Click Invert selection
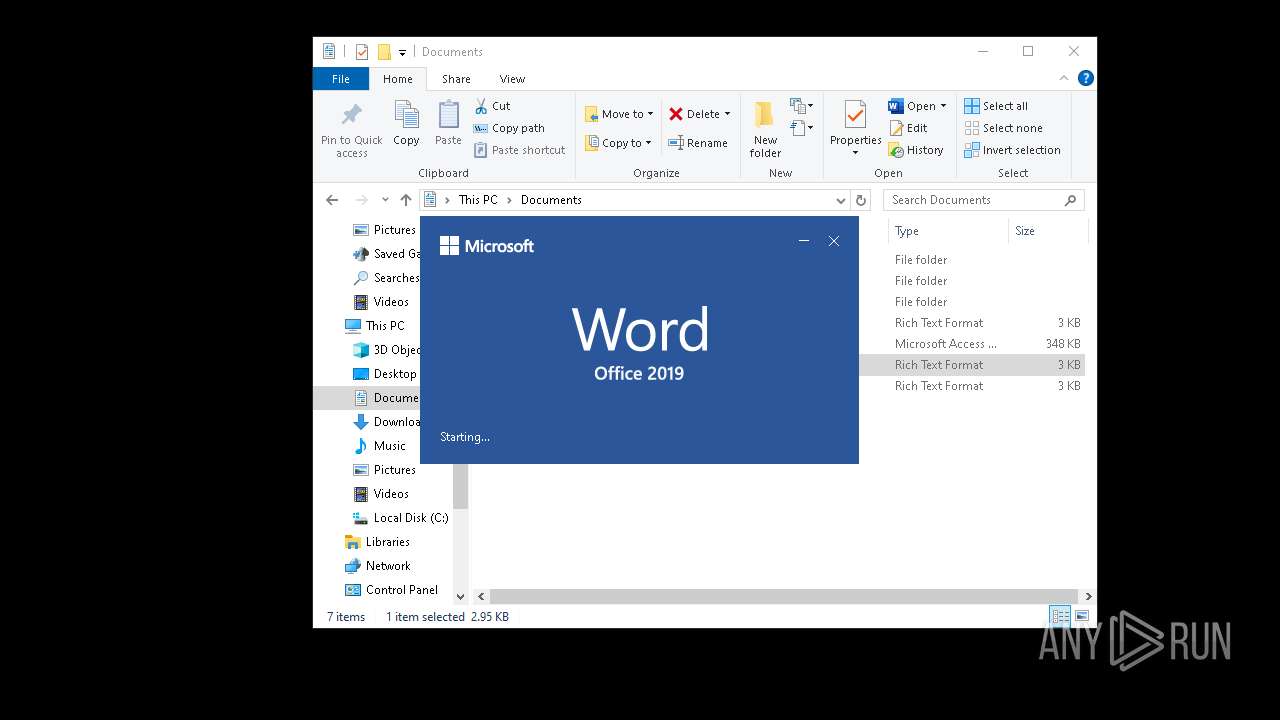Screen dimensions: 1280x720 tap(1012, 150)
